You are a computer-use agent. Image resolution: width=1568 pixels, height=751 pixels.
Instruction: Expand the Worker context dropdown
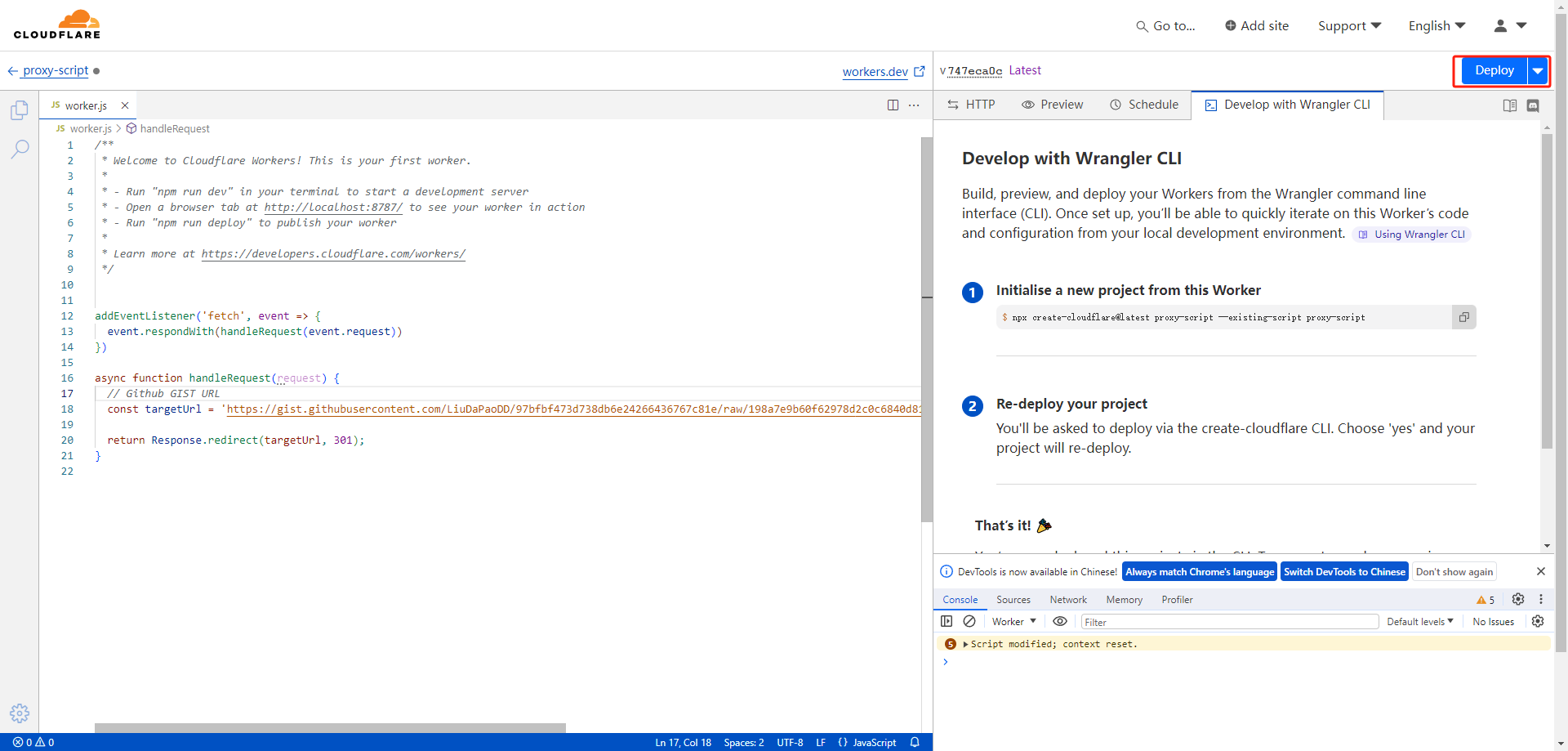(x=1013, y=622)
